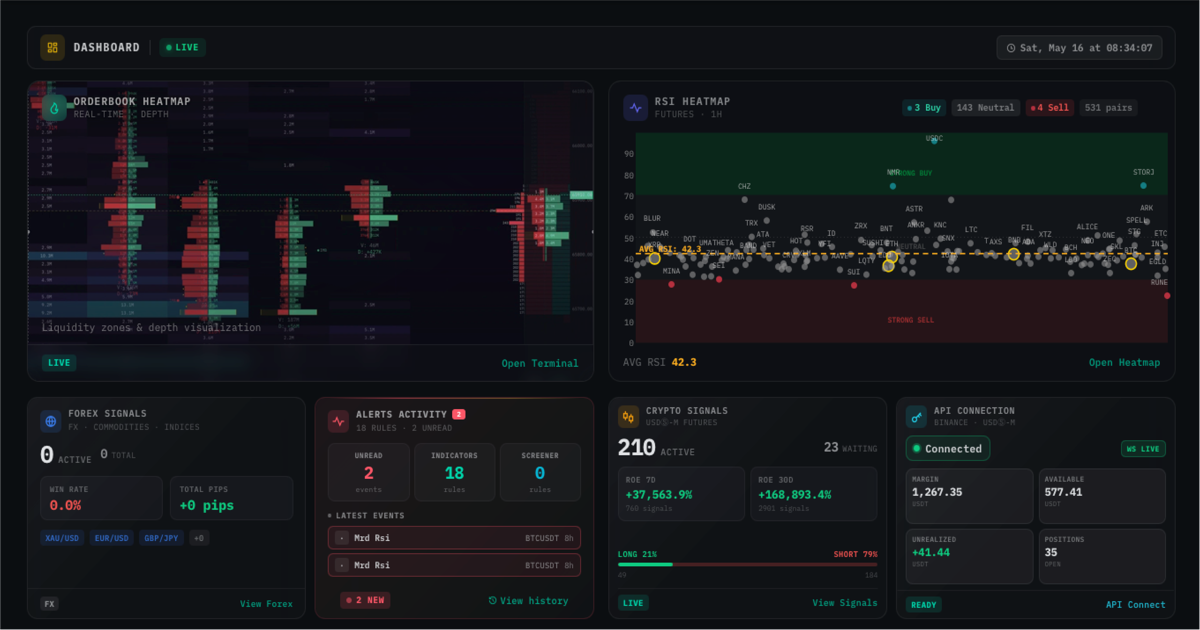Image resolution: width=1200 pixels, height=630 pixels.
Task: Open the View Signals link
Action: click(x=845, y=603)
